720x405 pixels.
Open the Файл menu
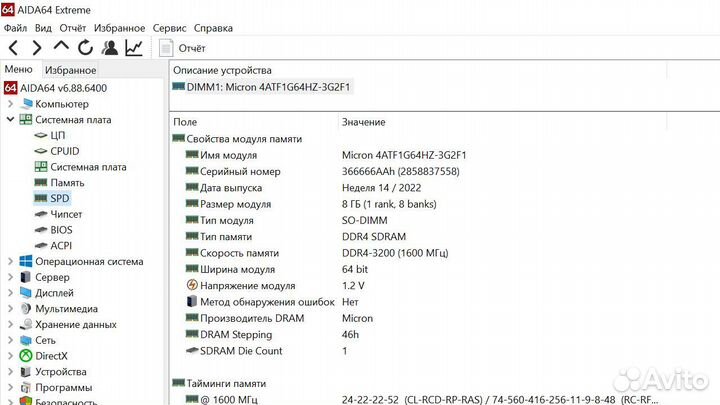click(x=15, y=28)
